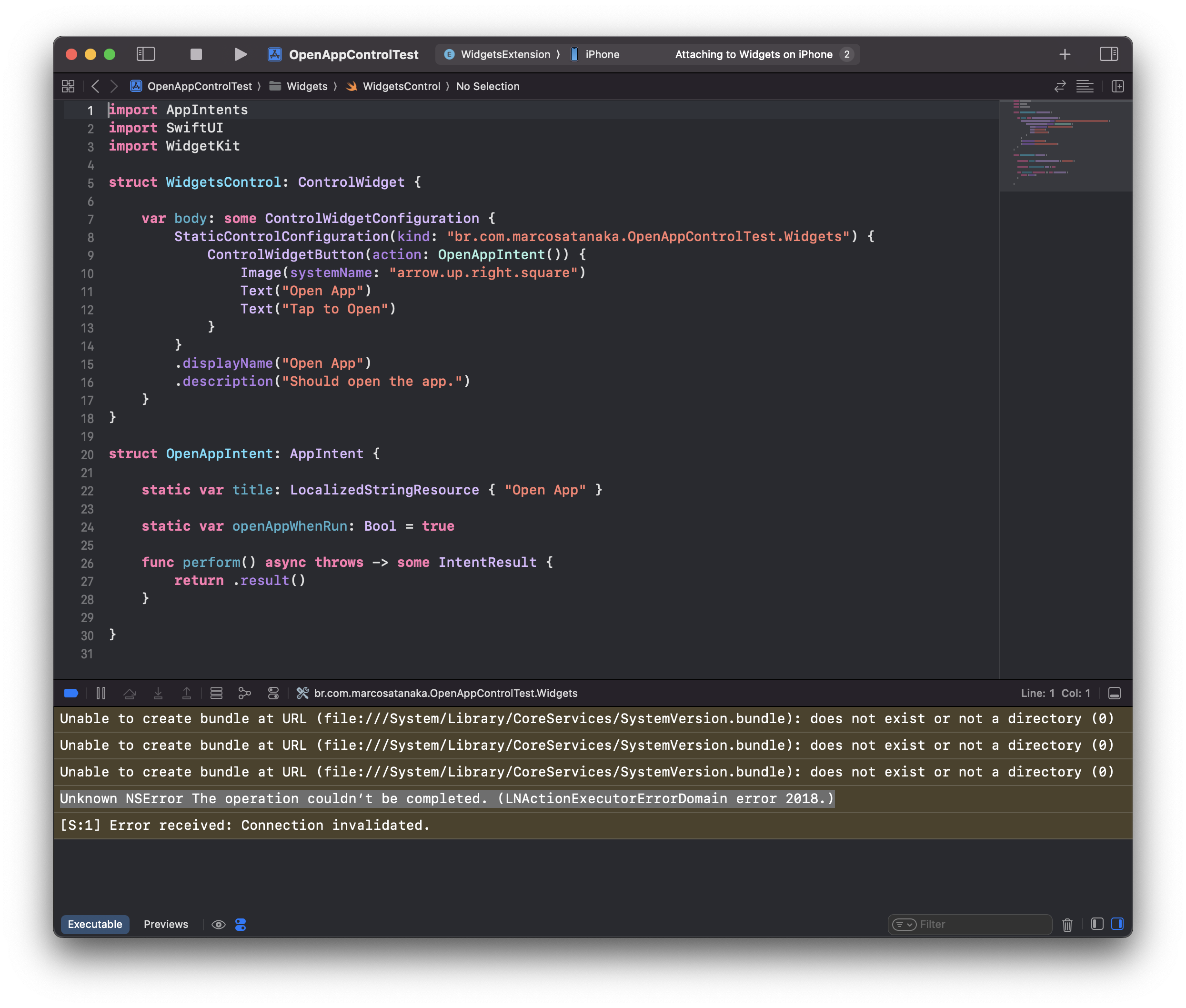Open the related items grid menu
The image size is (1186, 1008).
pos(68,86)
